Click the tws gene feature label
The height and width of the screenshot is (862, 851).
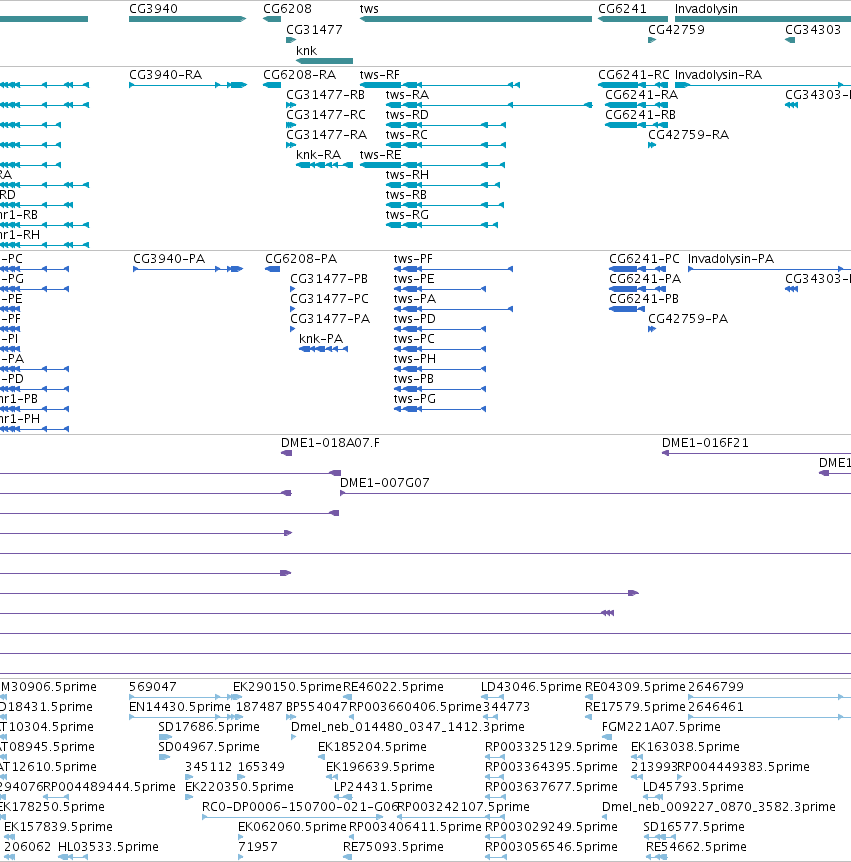click(x=369, y=9)
